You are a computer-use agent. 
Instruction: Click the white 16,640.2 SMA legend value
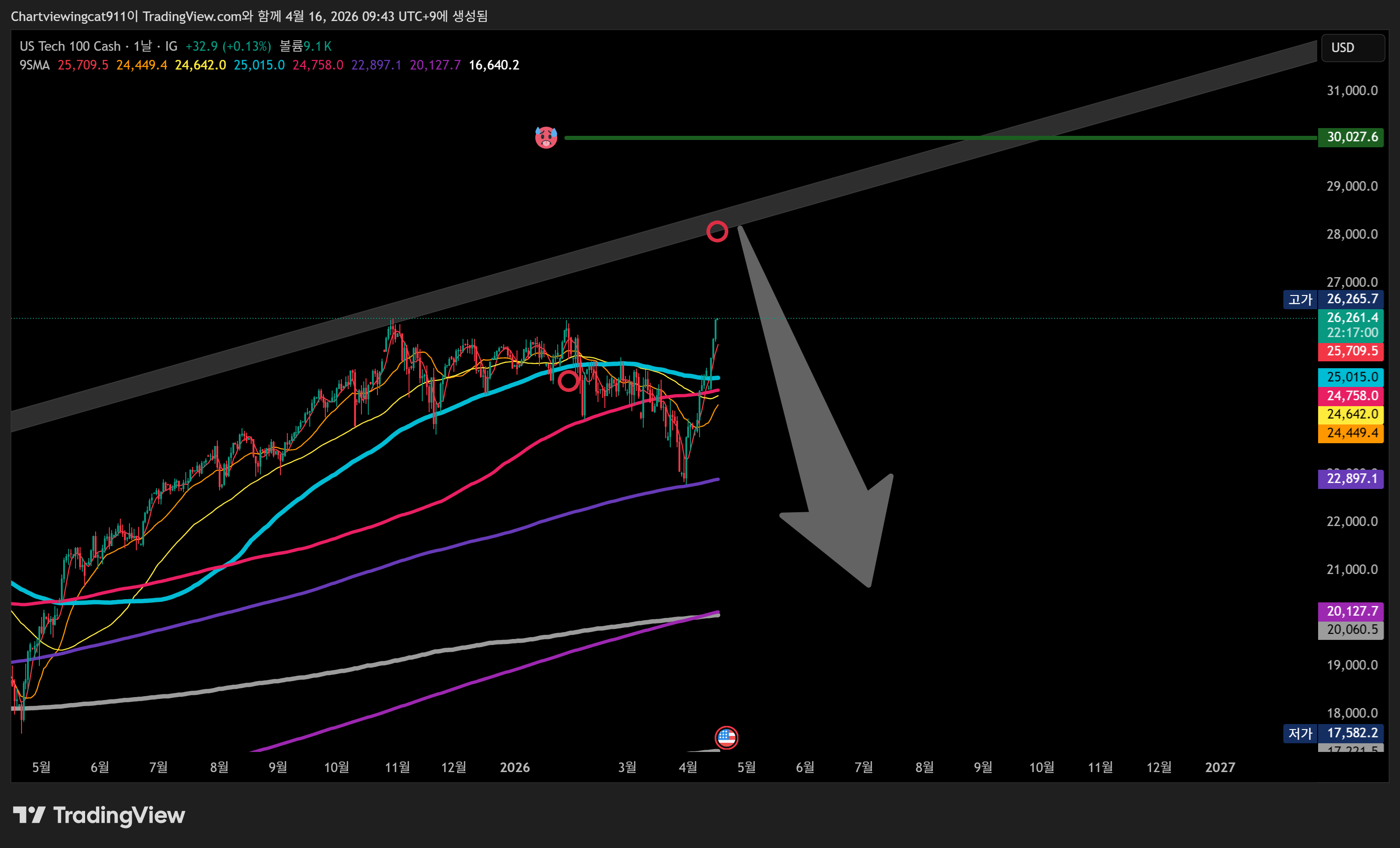point(493,65)
